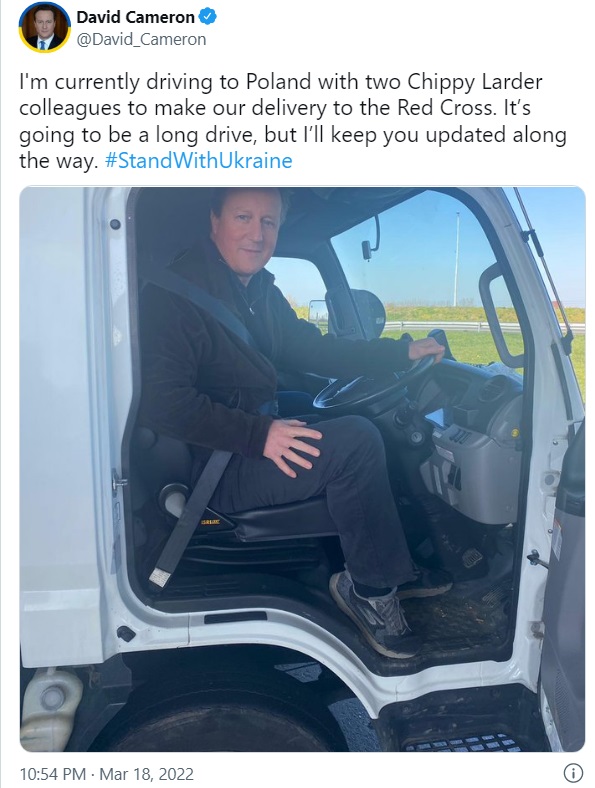Follow the #StandWithUkraine hashtag
The image size is (595, 788).
(199, 161)
